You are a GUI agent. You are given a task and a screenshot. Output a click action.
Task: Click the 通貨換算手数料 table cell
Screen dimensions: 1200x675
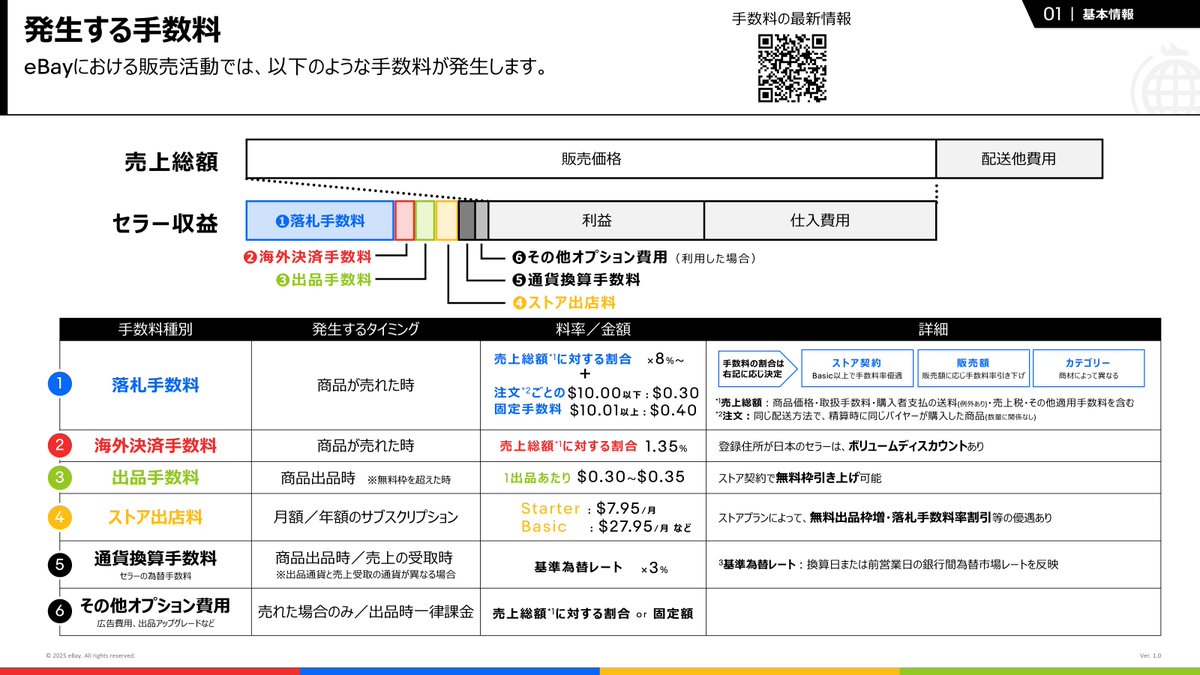point(155,564)
